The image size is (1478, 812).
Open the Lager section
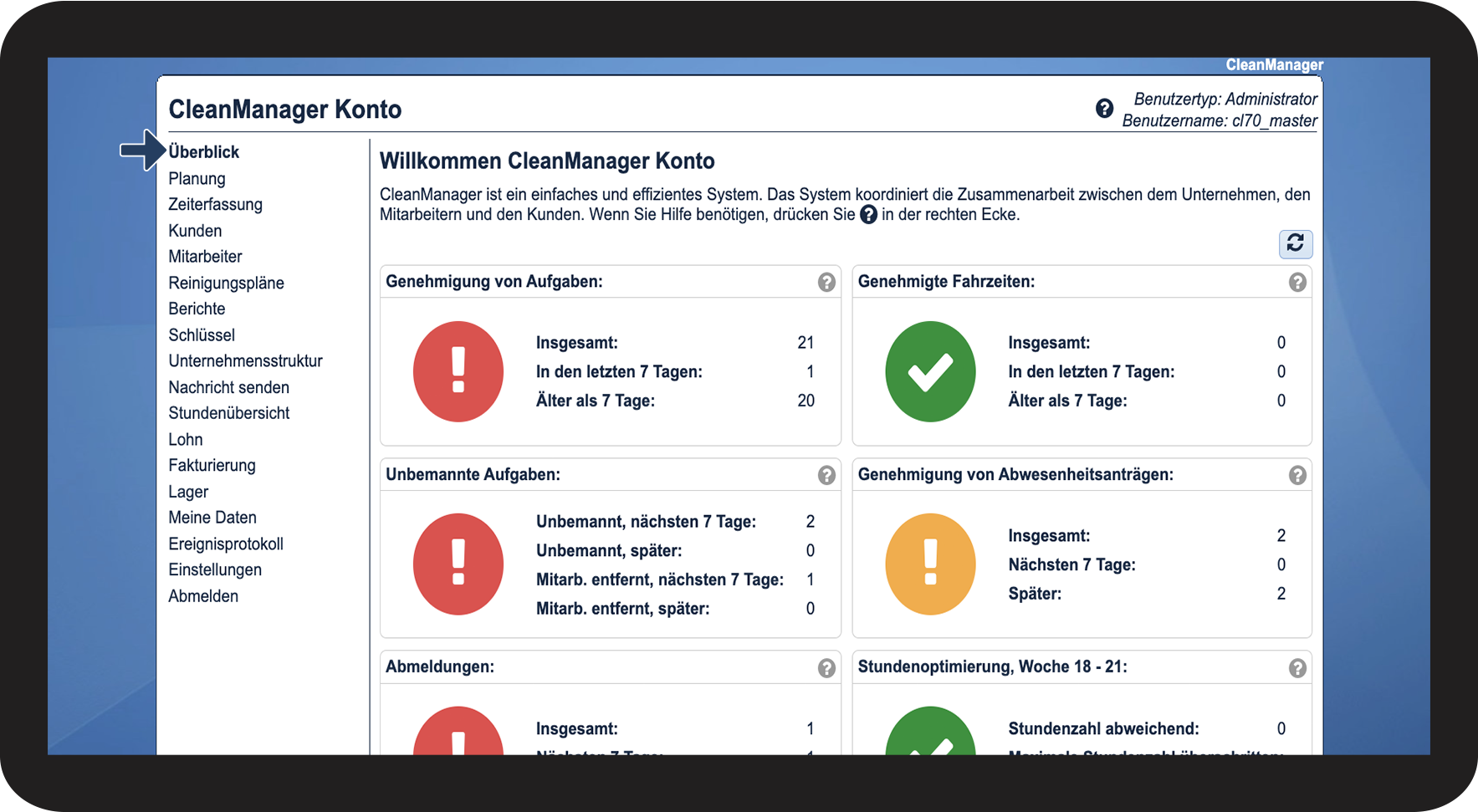[188, 492]
